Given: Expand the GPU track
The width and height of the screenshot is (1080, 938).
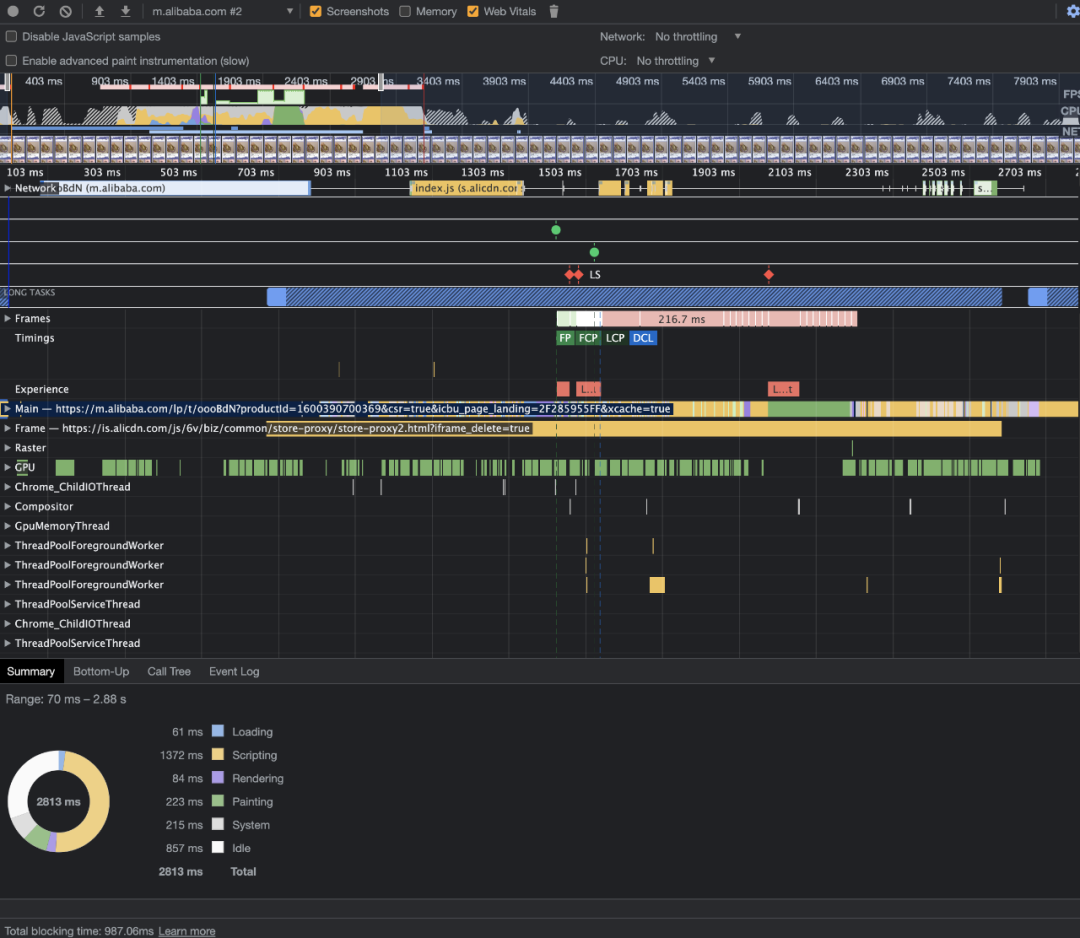Looking at the screenshot, I should tap(8, 467).
